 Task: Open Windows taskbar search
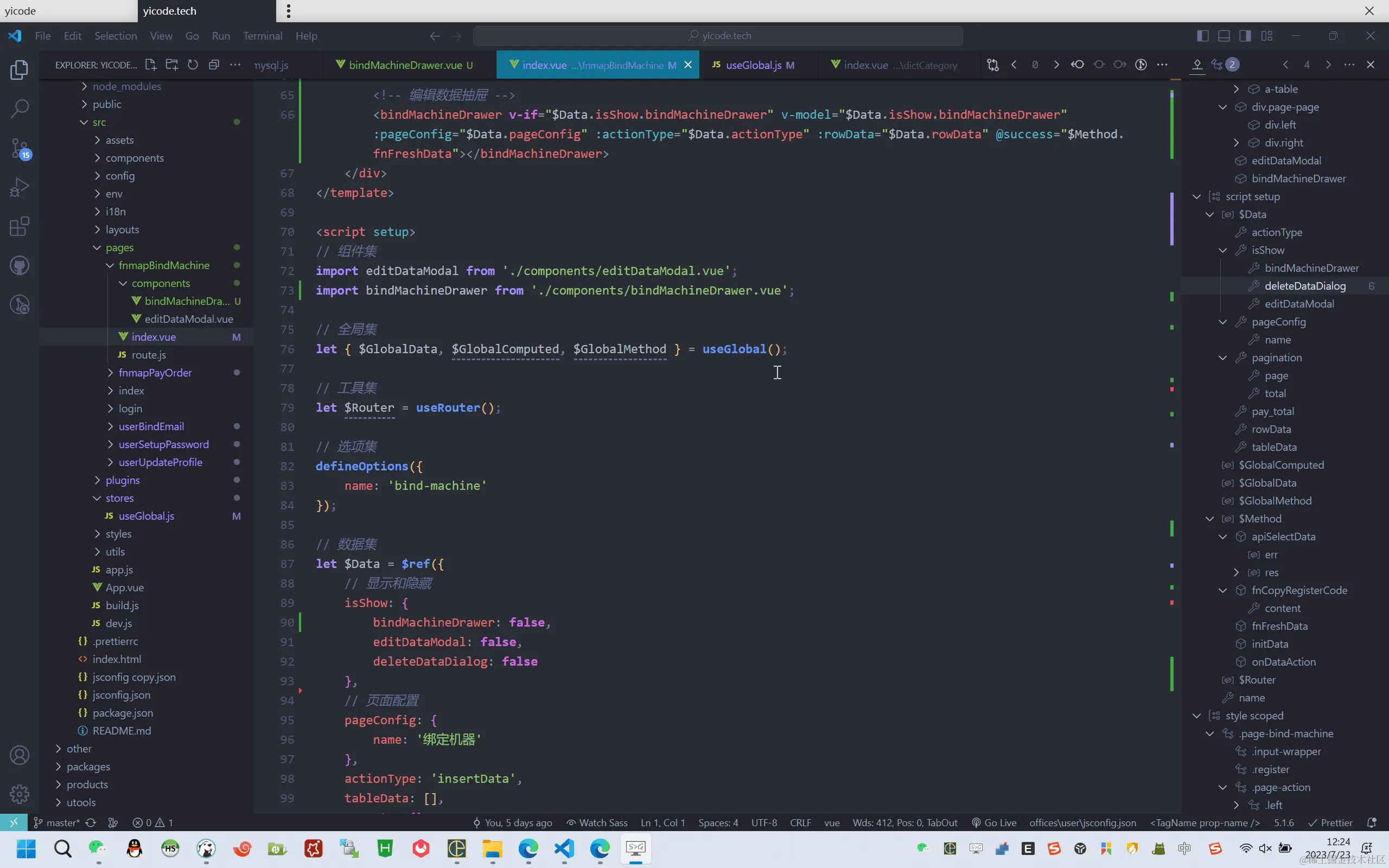(62, 848)
